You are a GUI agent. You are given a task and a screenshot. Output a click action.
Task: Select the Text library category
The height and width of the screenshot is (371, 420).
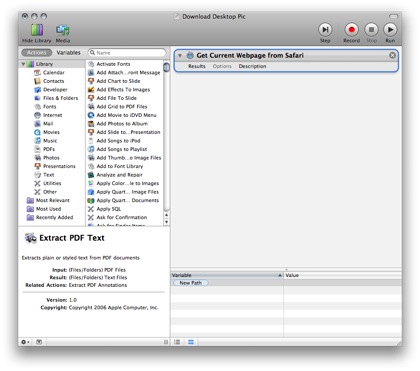point(48,175)
